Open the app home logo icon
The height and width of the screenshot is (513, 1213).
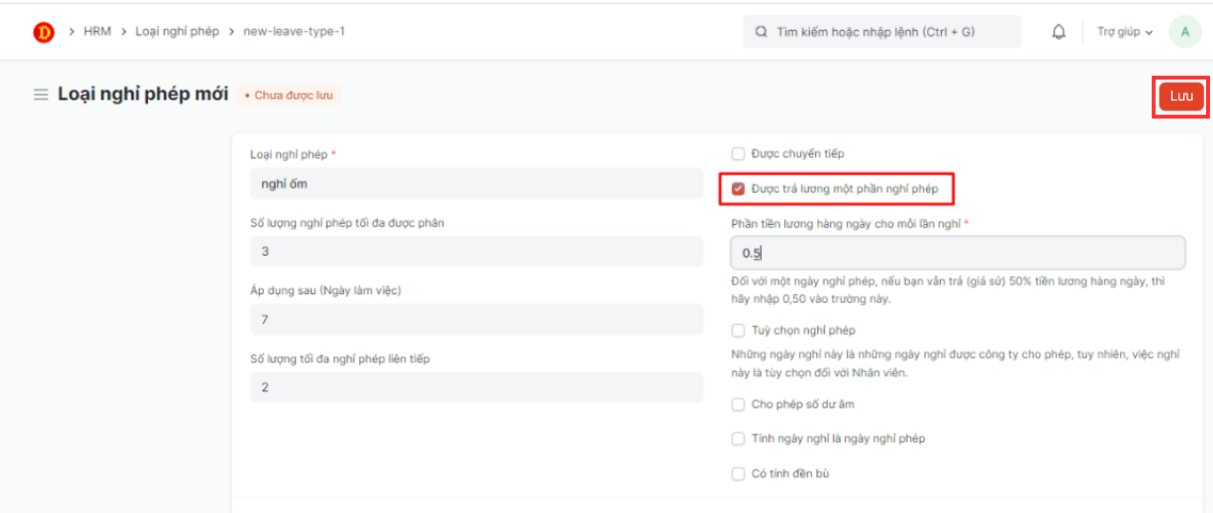(x=44, y=32)
